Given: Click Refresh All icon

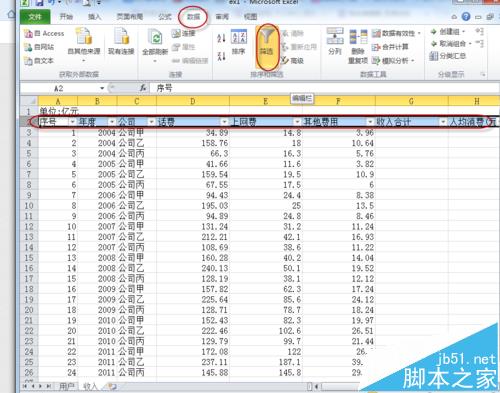Looking at the screenshot, I should click(155, 37).
